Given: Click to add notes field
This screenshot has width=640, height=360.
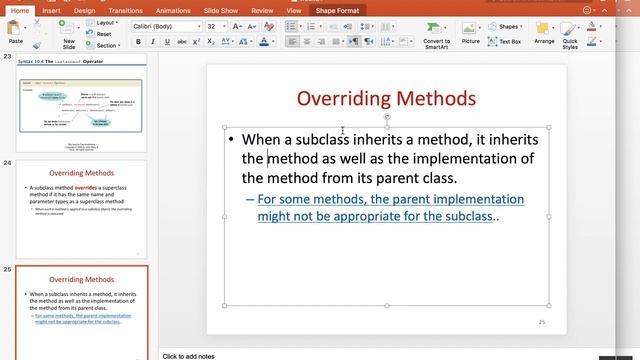Looking at the screenshot, I should coord(188,356).
